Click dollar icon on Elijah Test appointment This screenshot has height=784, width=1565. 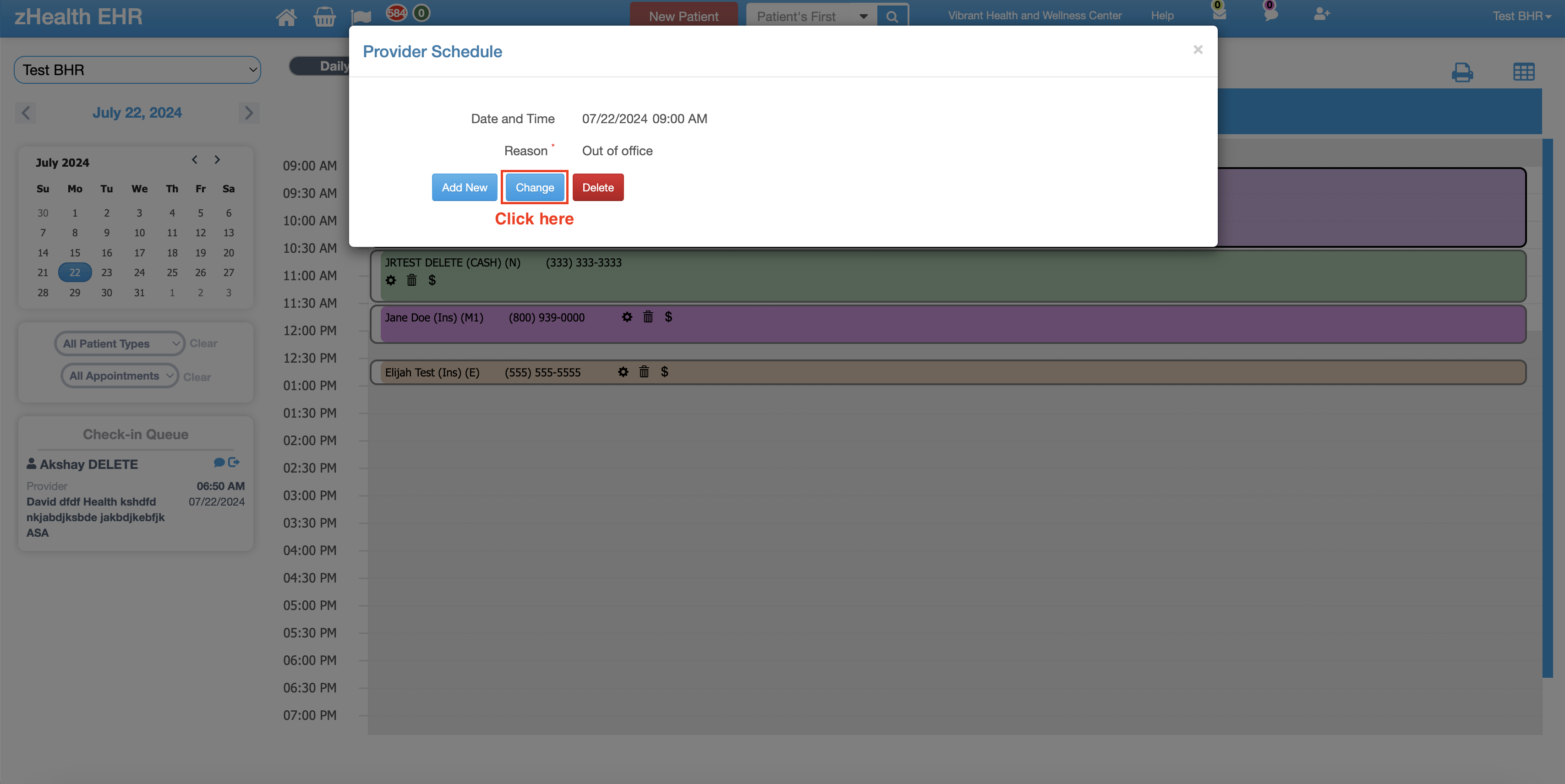[665, 371]
